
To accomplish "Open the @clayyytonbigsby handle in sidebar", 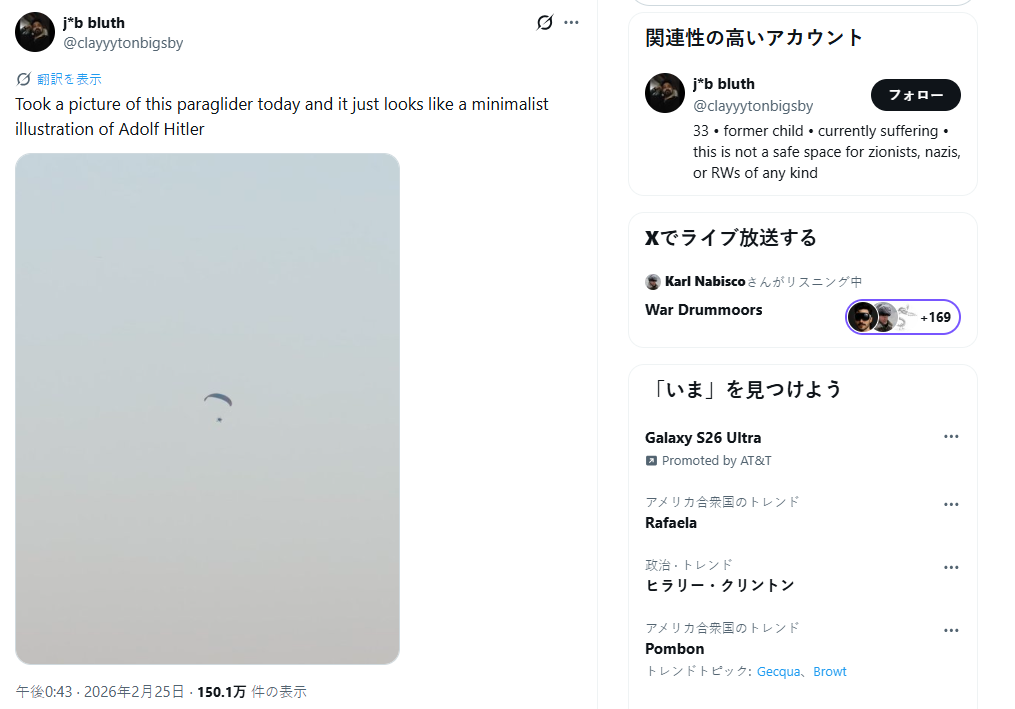I will pyautogui.click(x=753, y=106).
